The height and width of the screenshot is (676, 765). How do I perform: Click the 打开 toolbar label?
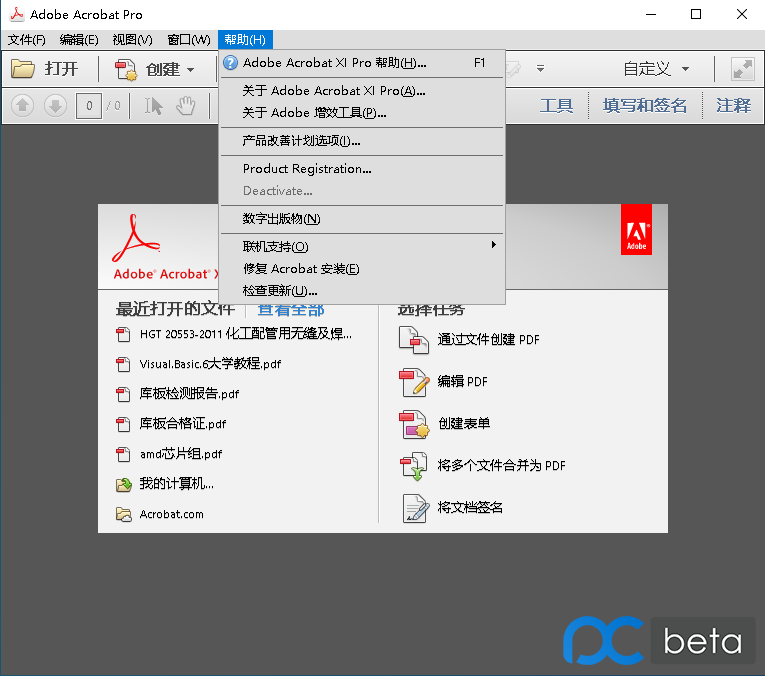pyautogui.click(x=61, y=69)
